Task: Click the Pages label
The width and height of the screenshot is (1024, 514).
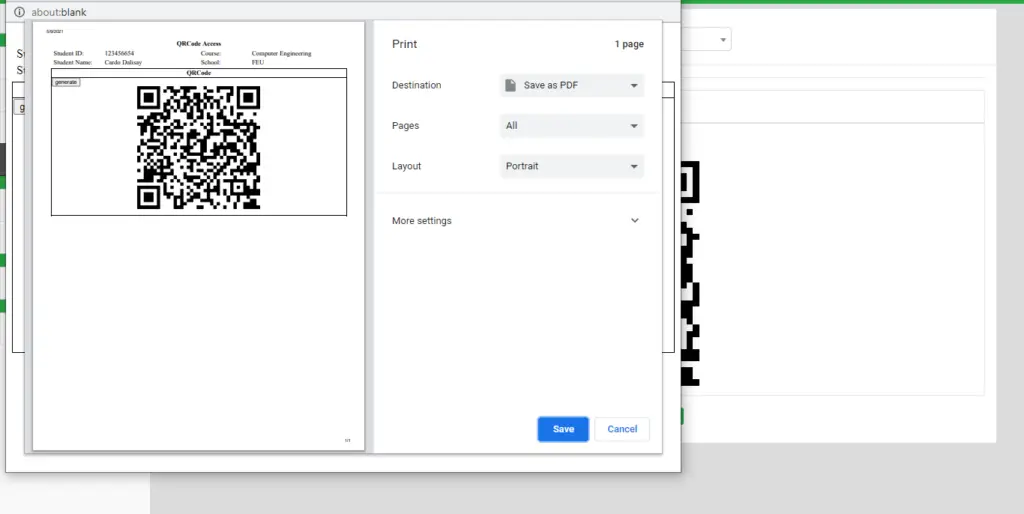Action: pyautogui.click(x=406, y=125)
